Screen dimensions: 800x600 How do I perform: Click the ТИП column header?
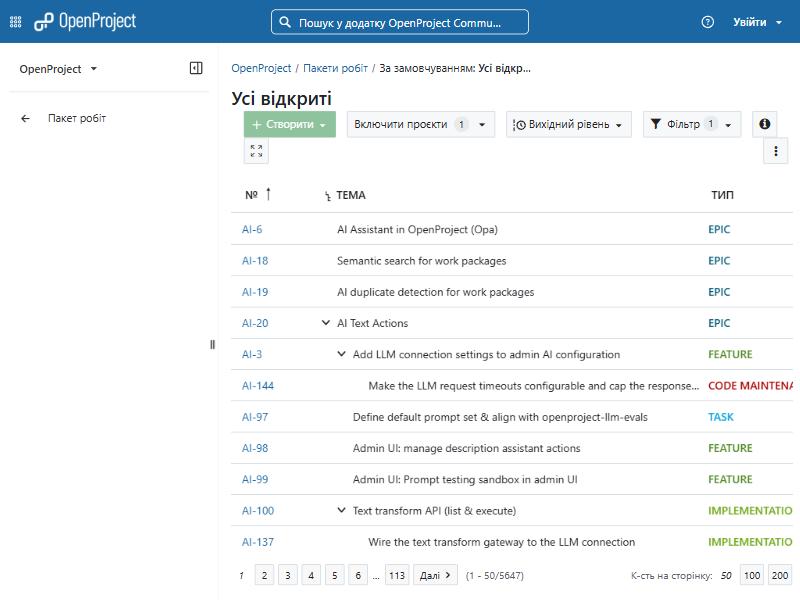coord(722,195)
